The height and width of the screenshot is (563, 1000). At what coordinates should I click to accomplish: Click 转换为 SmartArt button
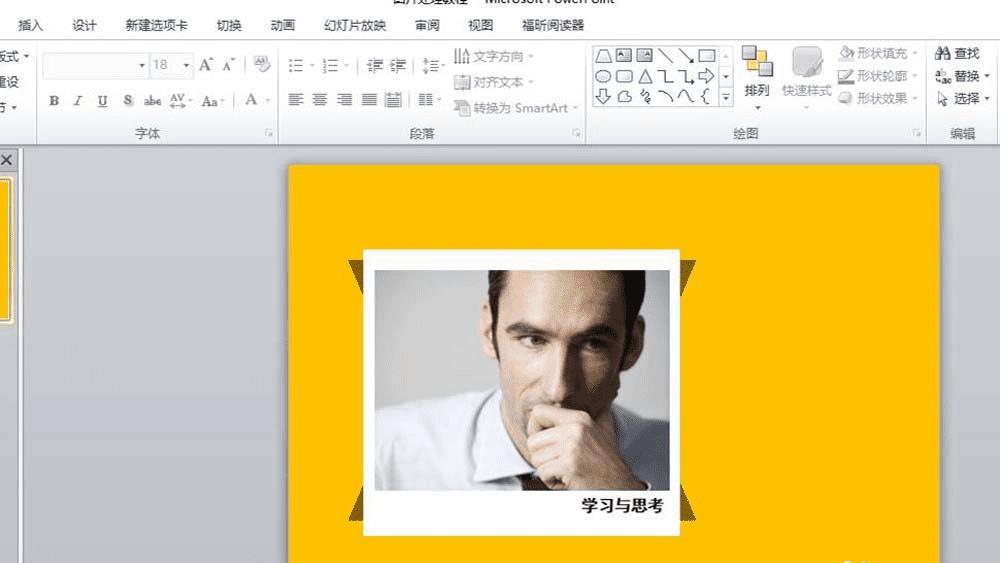(516, 108)
